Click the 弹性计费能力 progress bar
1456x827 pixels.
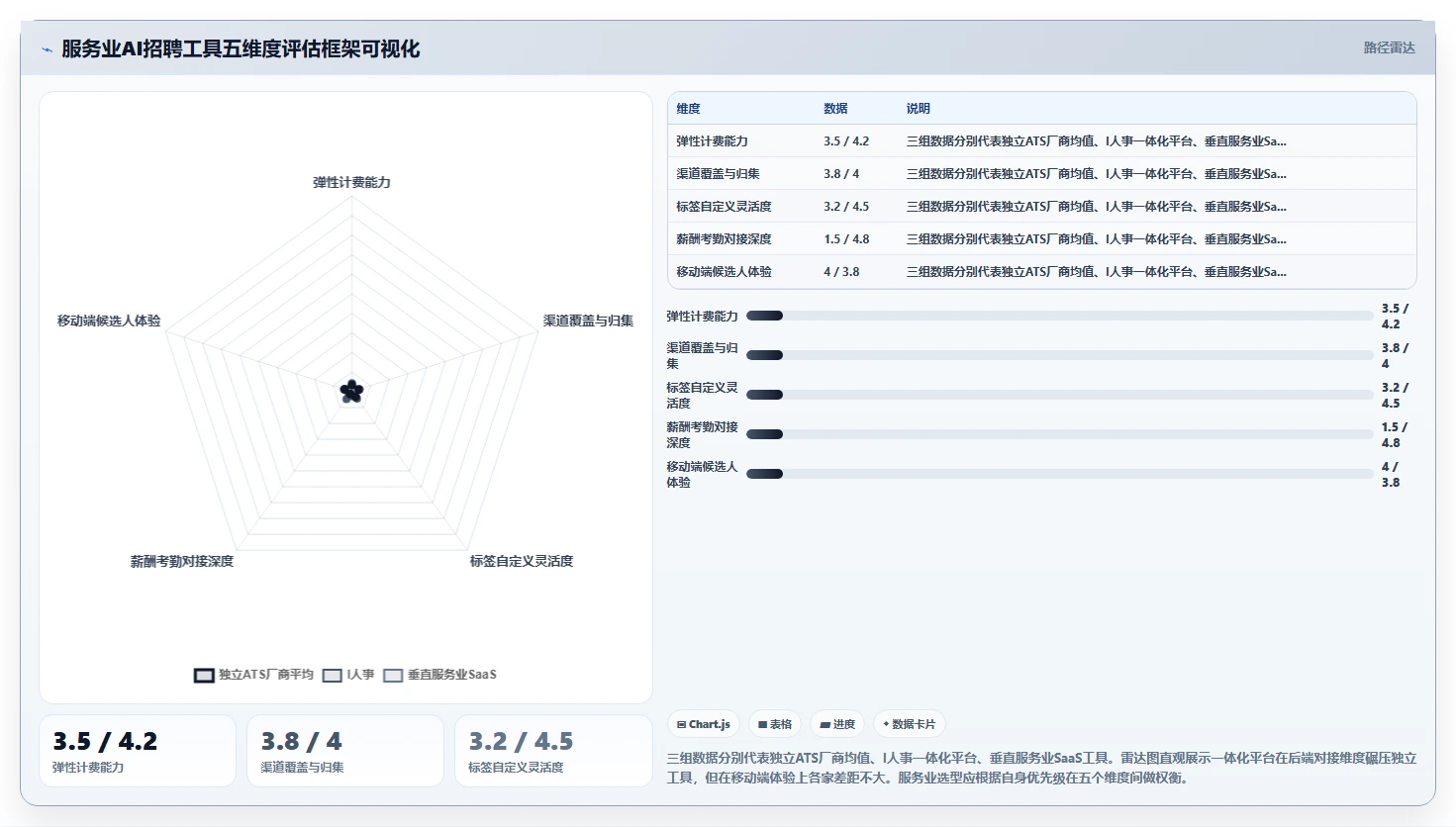pos(1059,316)
